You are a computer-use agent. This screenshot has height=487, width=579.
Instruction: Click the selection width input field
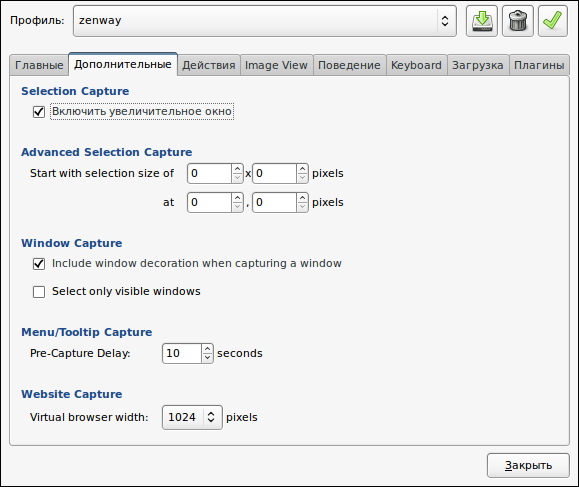(209, 174)
